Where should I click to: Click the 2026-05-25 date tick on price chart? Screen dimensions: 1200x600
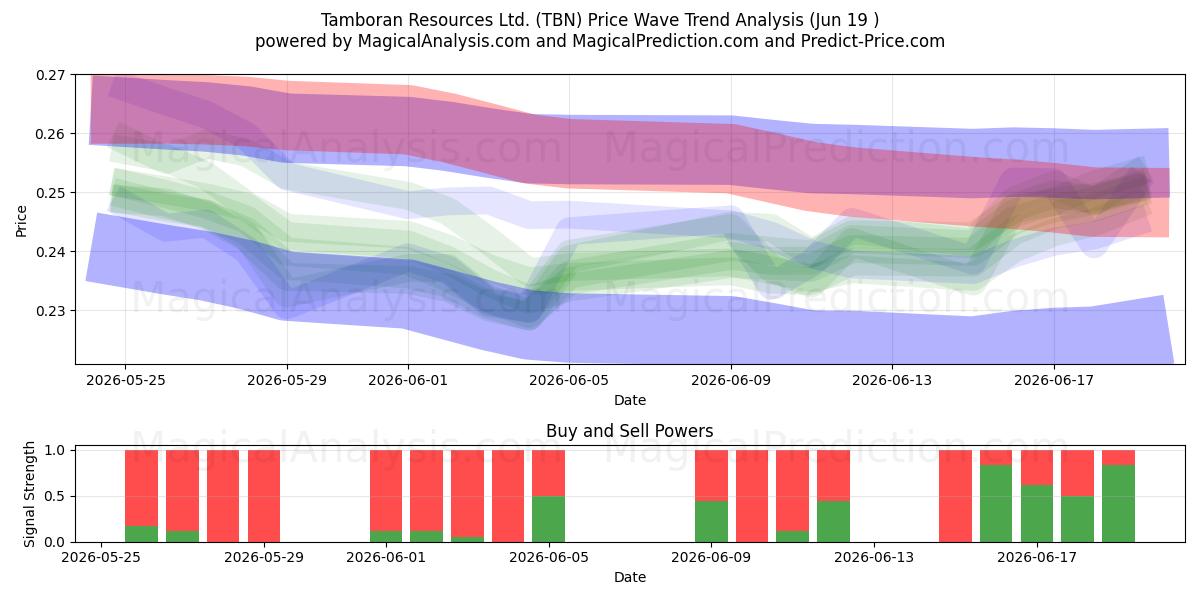[125, 380]
